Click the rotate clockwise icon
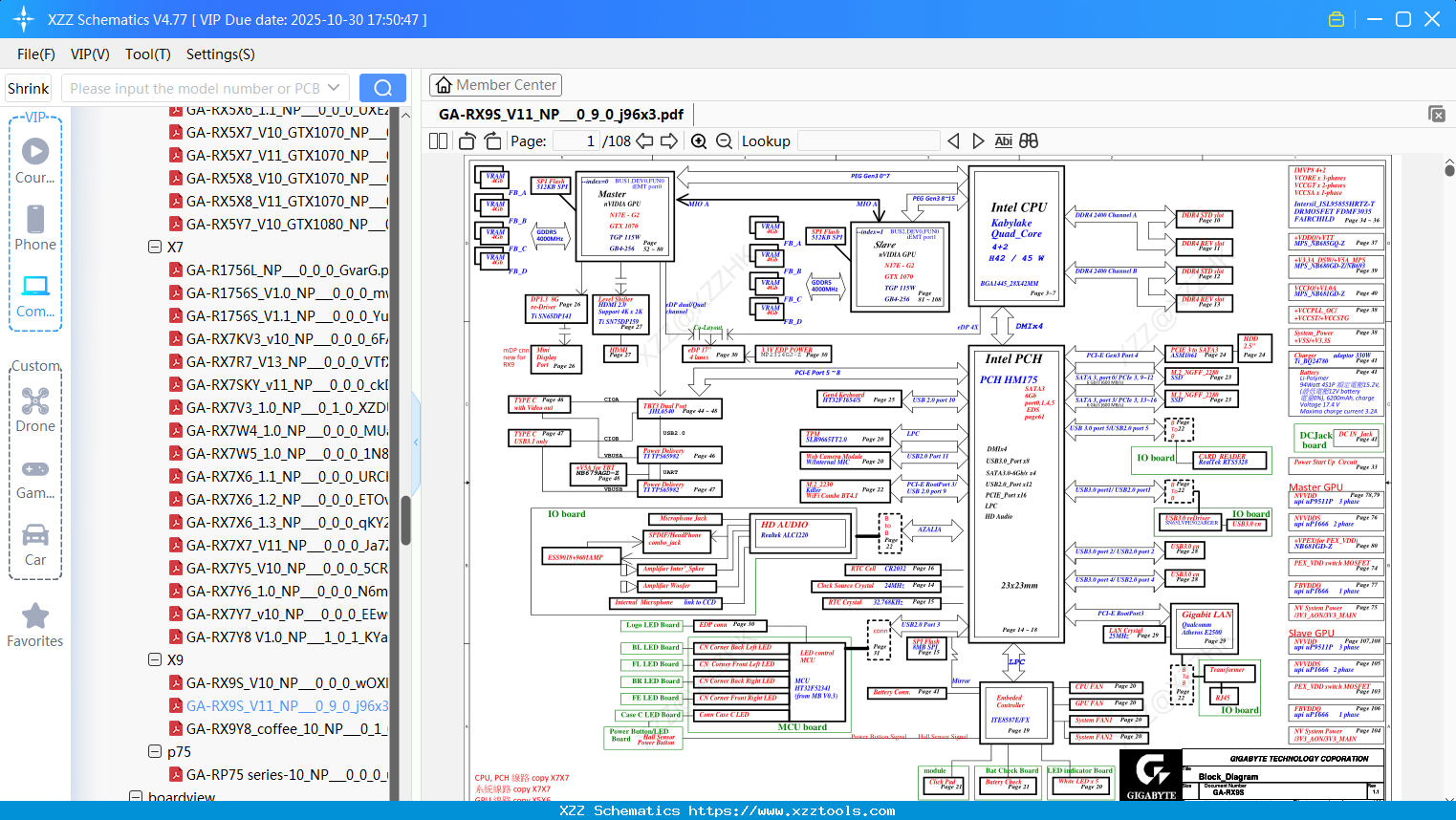1456x820 pixels. point(492,141)
